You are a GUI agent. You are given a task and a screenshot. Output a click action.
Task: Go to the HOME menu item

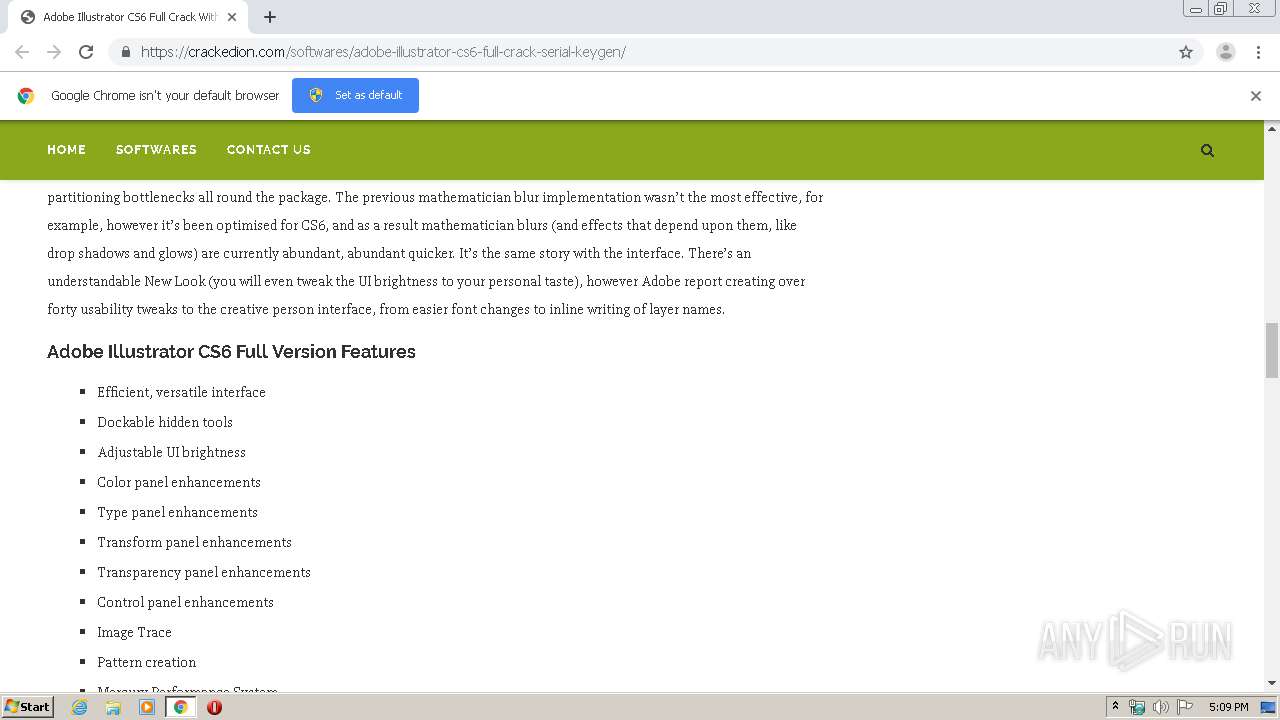pos(66,150)
